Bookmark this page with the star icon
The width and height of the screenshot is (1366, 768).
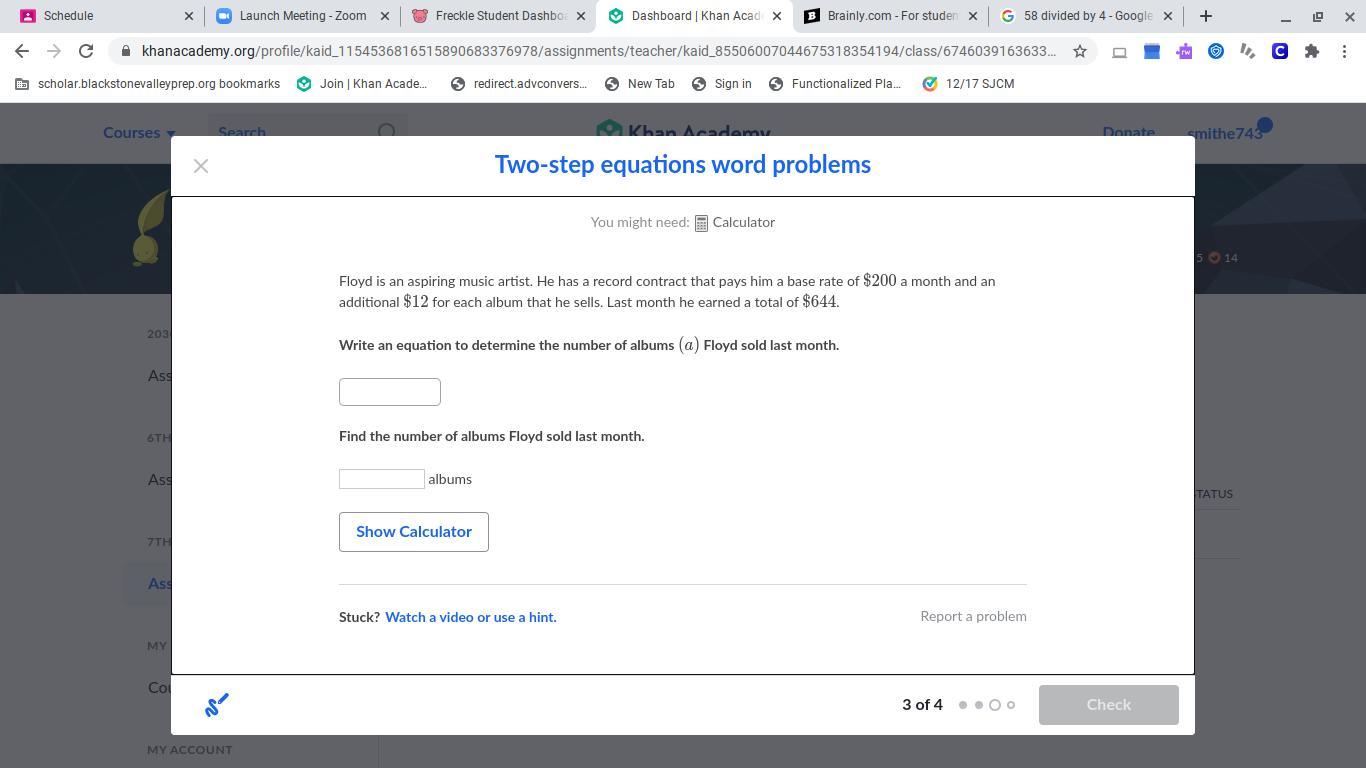1080,51
